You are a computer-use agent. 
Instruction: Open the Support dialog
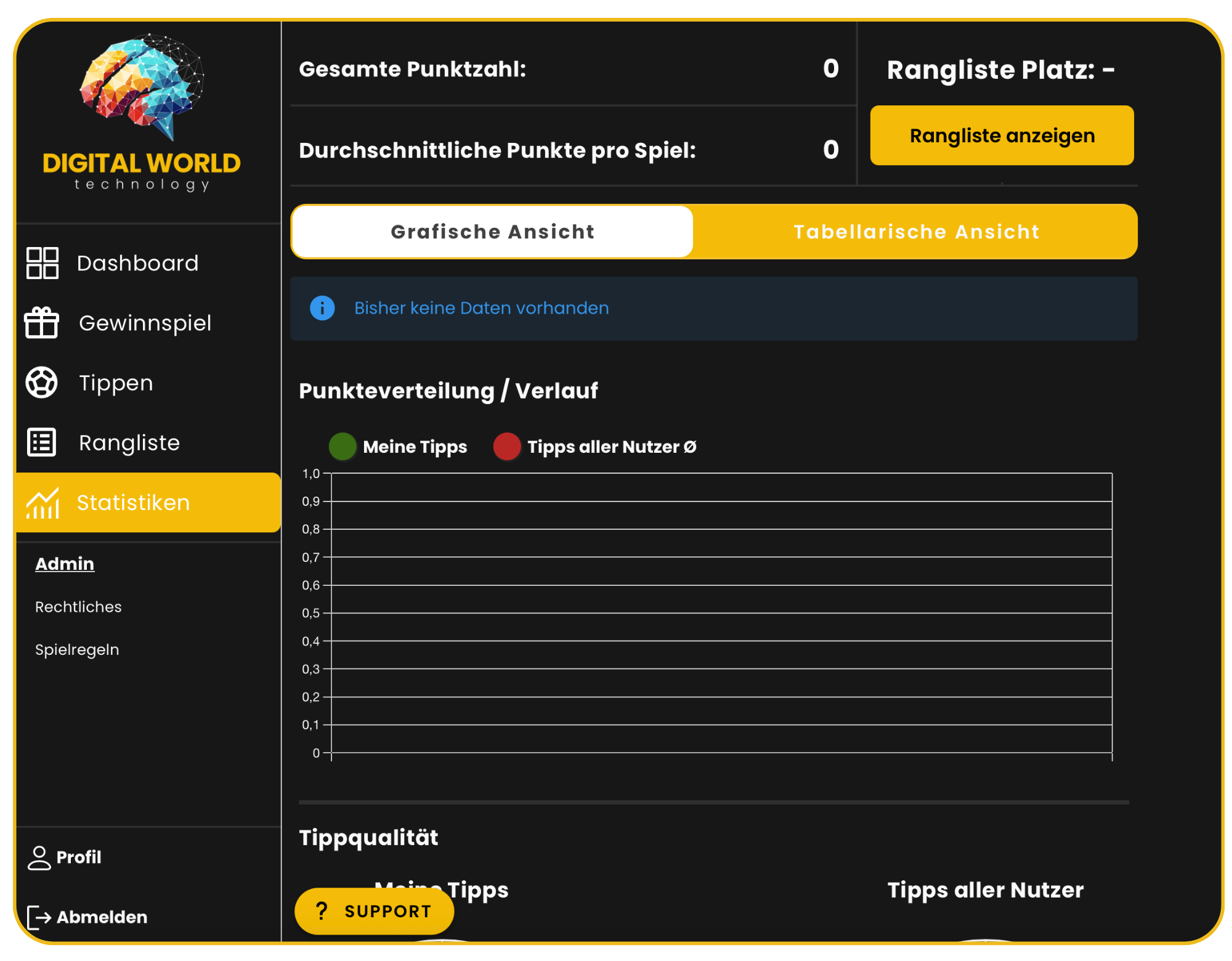[374, 910]
